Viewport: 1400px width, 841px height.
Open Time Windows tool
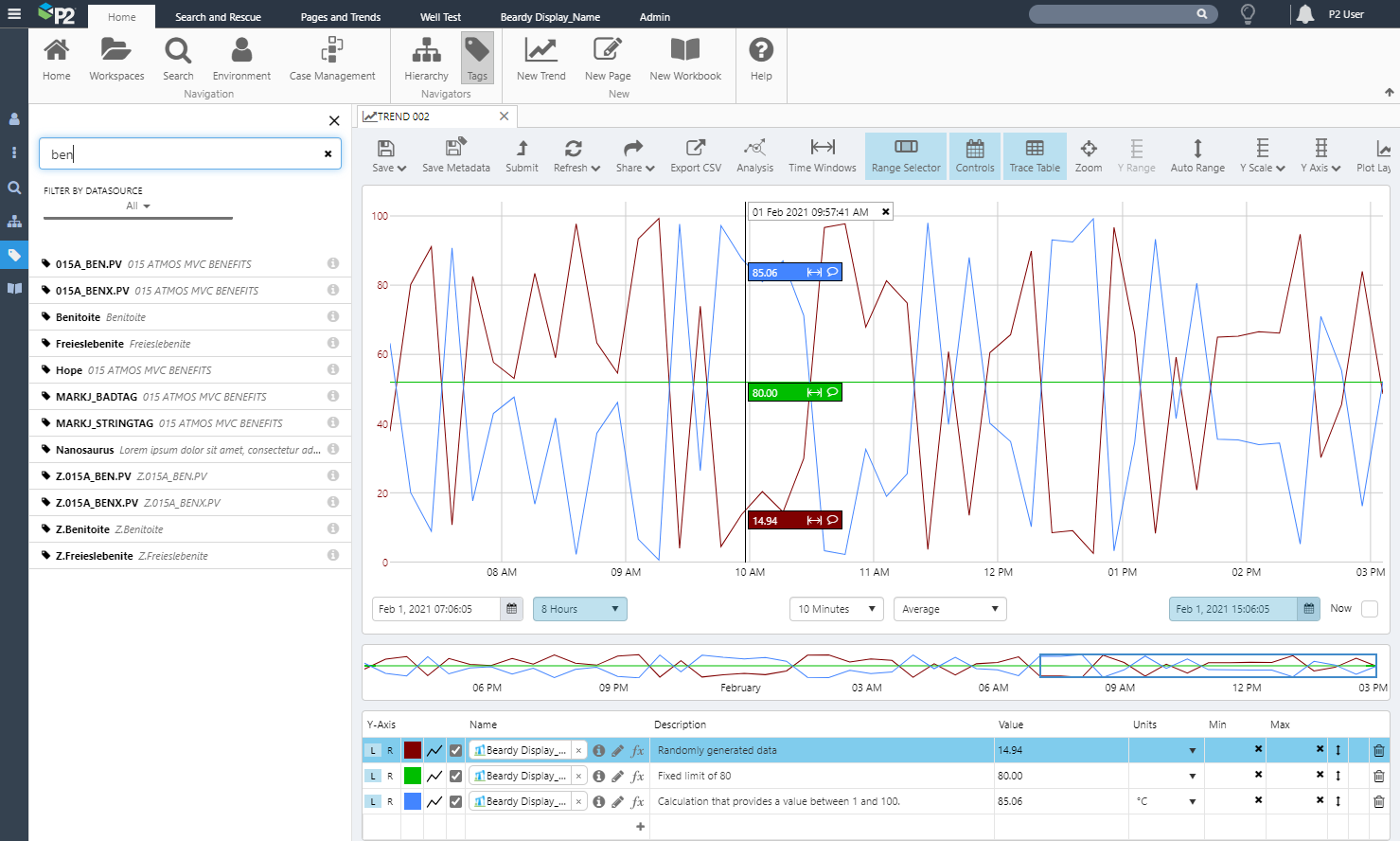click(x=822, y=155)
